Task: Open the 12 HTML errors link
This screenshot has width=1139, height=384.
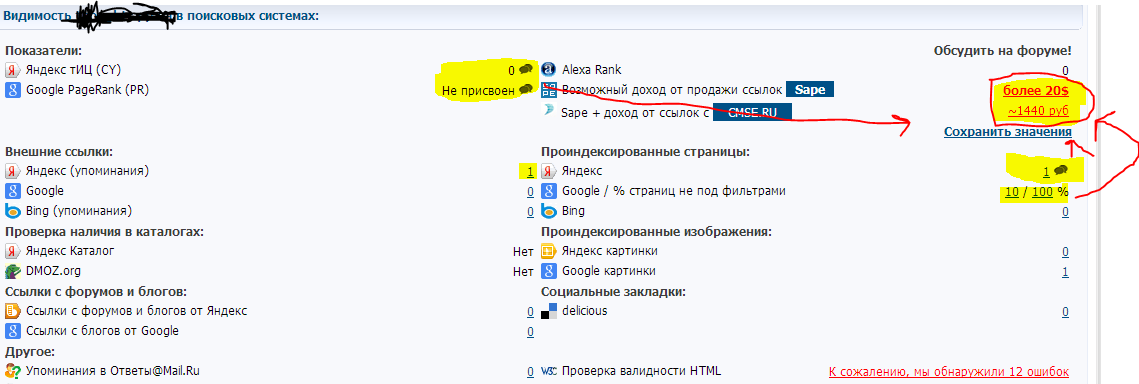Action: click(x=949, y=372)
